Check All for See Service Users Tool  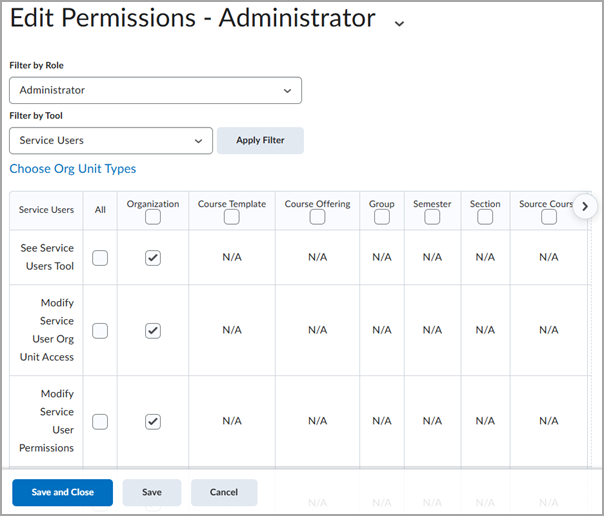[x=100, y=258]
